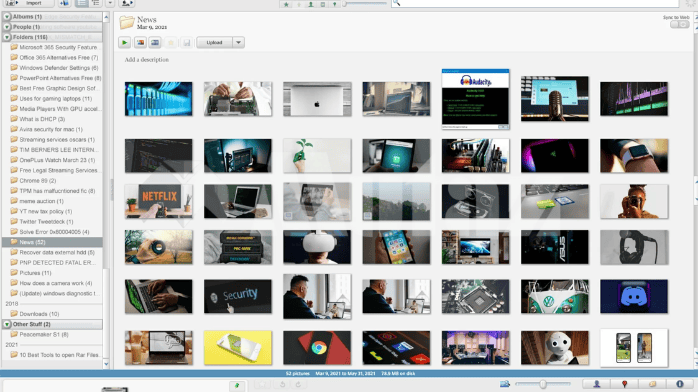
Task: Click the Upload button
Action: point(215,43)
